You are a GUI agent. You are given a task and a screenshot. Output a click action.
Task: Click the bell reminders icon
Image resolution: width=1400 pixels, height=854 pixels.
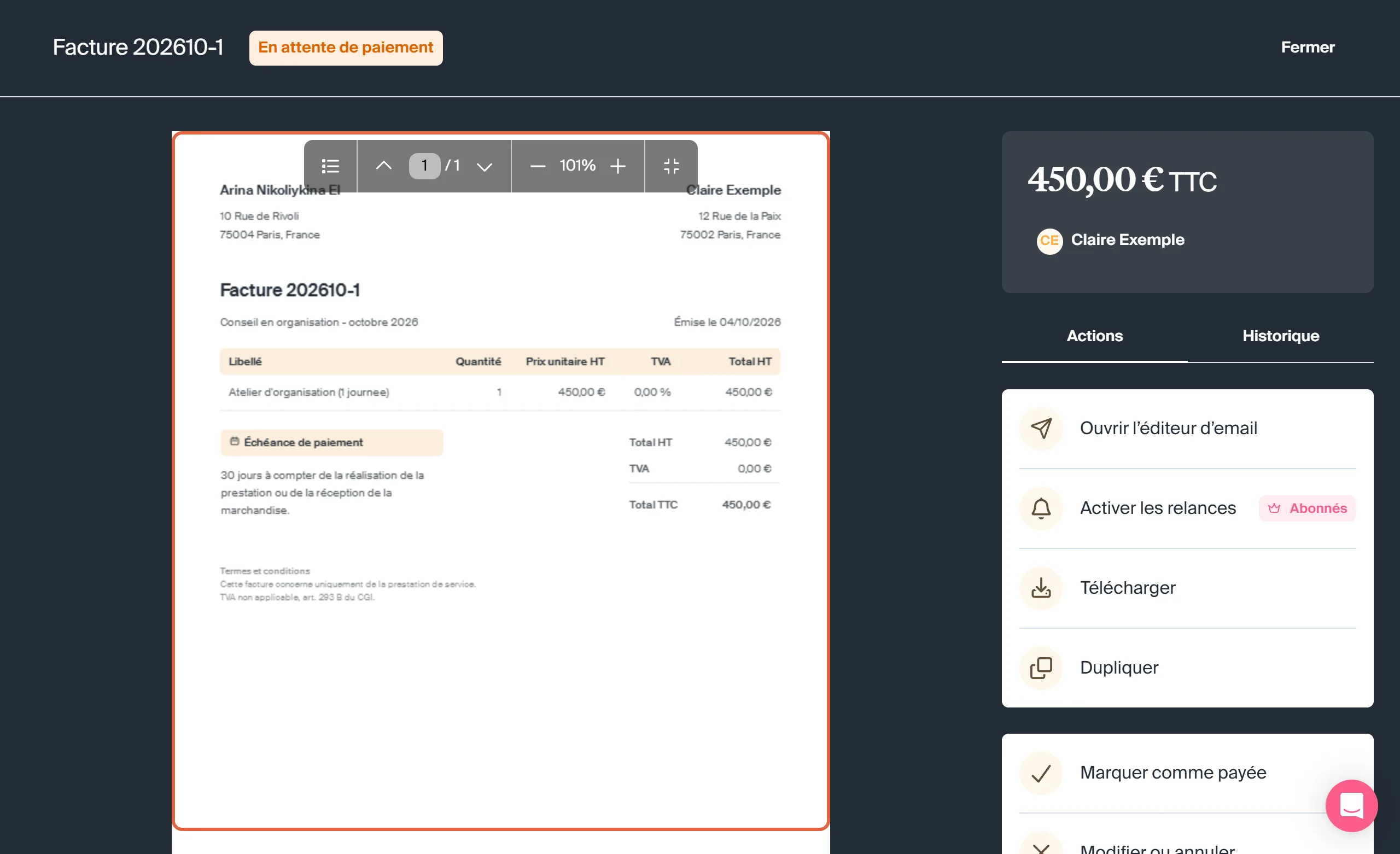pyautogui.click(x=1041, y=508)
